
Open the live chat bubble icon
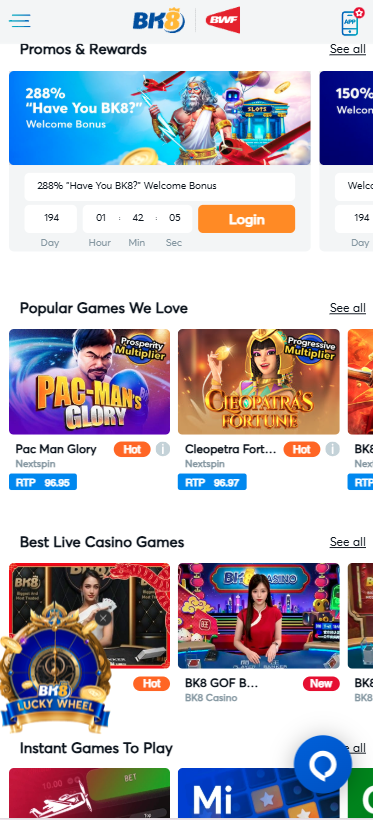pyautogui.click(x=323, y=764)
